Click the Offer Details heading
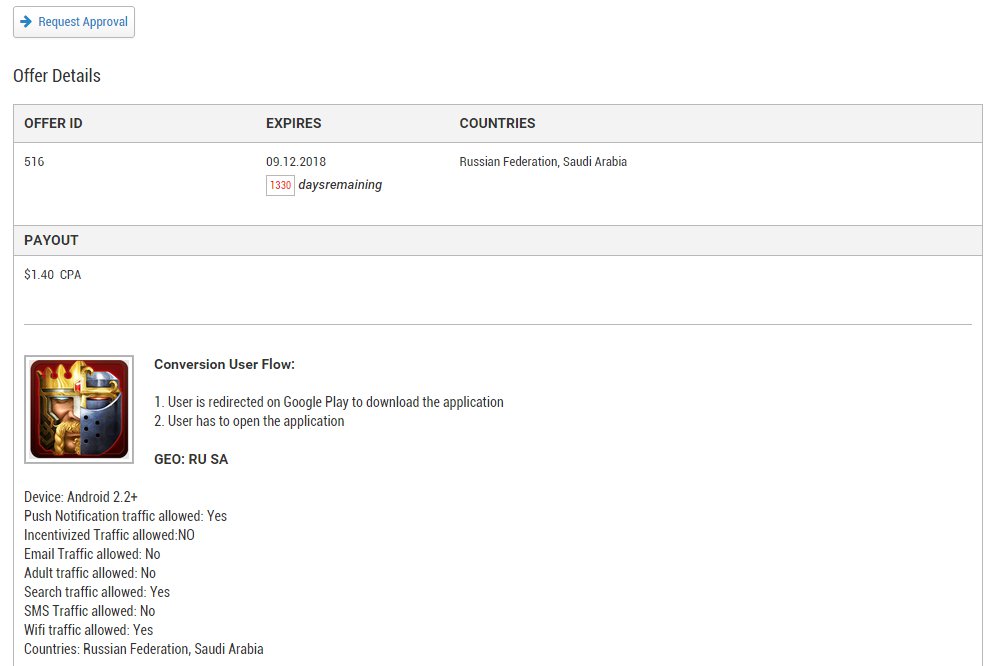Viewport: 990px width, 666px height. [55, 75]
